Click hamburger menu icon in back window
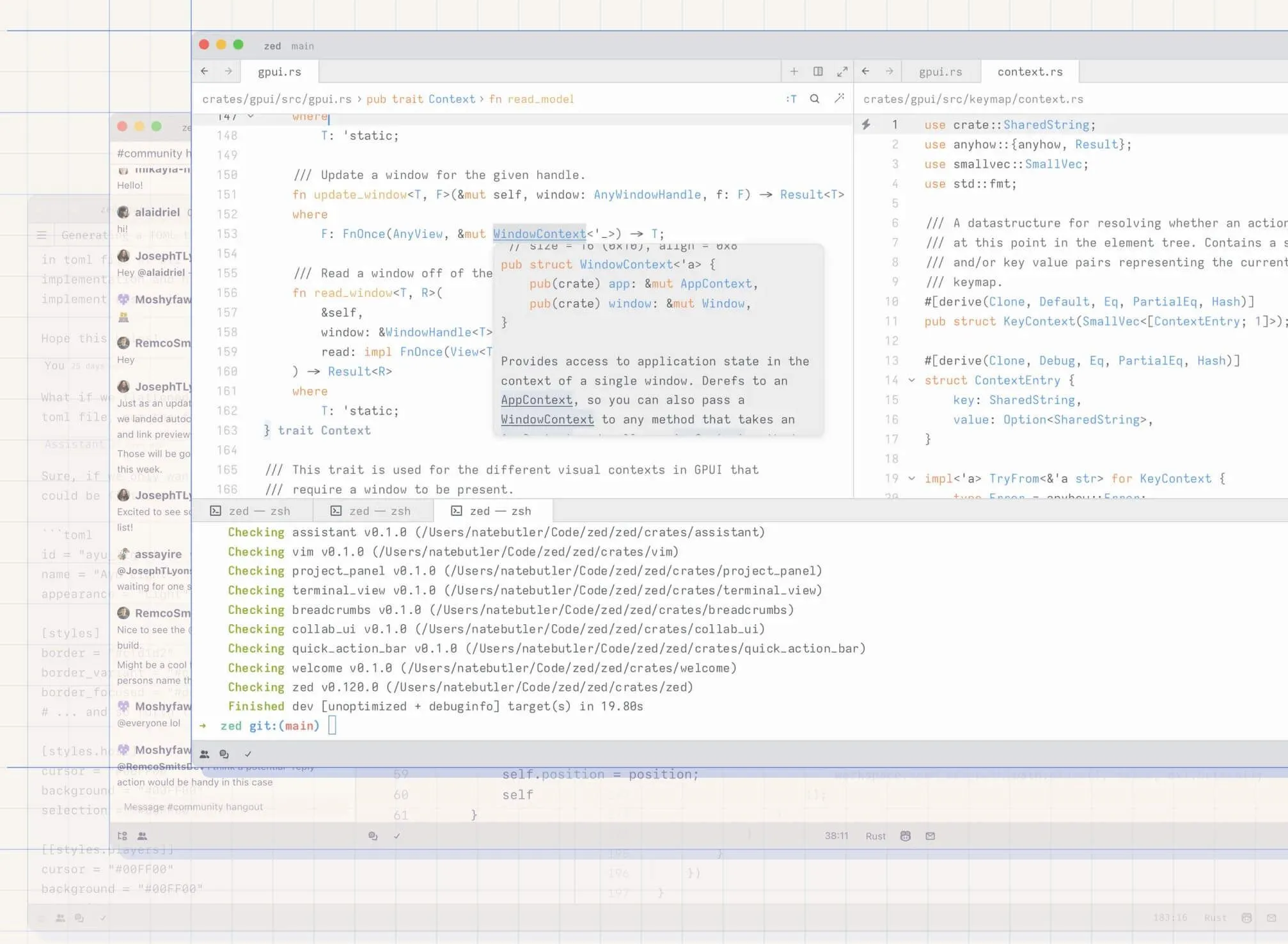 pos(42,235)
